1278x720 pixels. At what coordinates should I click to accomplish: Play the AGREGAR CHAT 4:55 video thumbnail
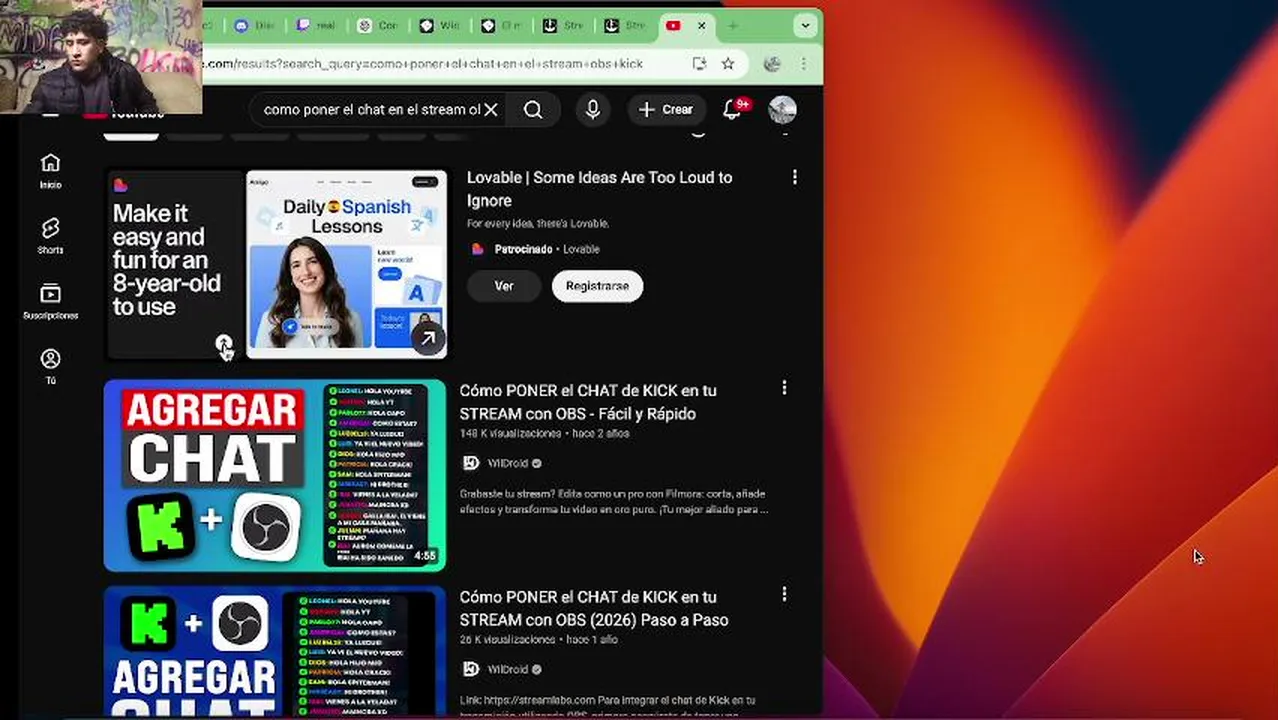[275, 475]
